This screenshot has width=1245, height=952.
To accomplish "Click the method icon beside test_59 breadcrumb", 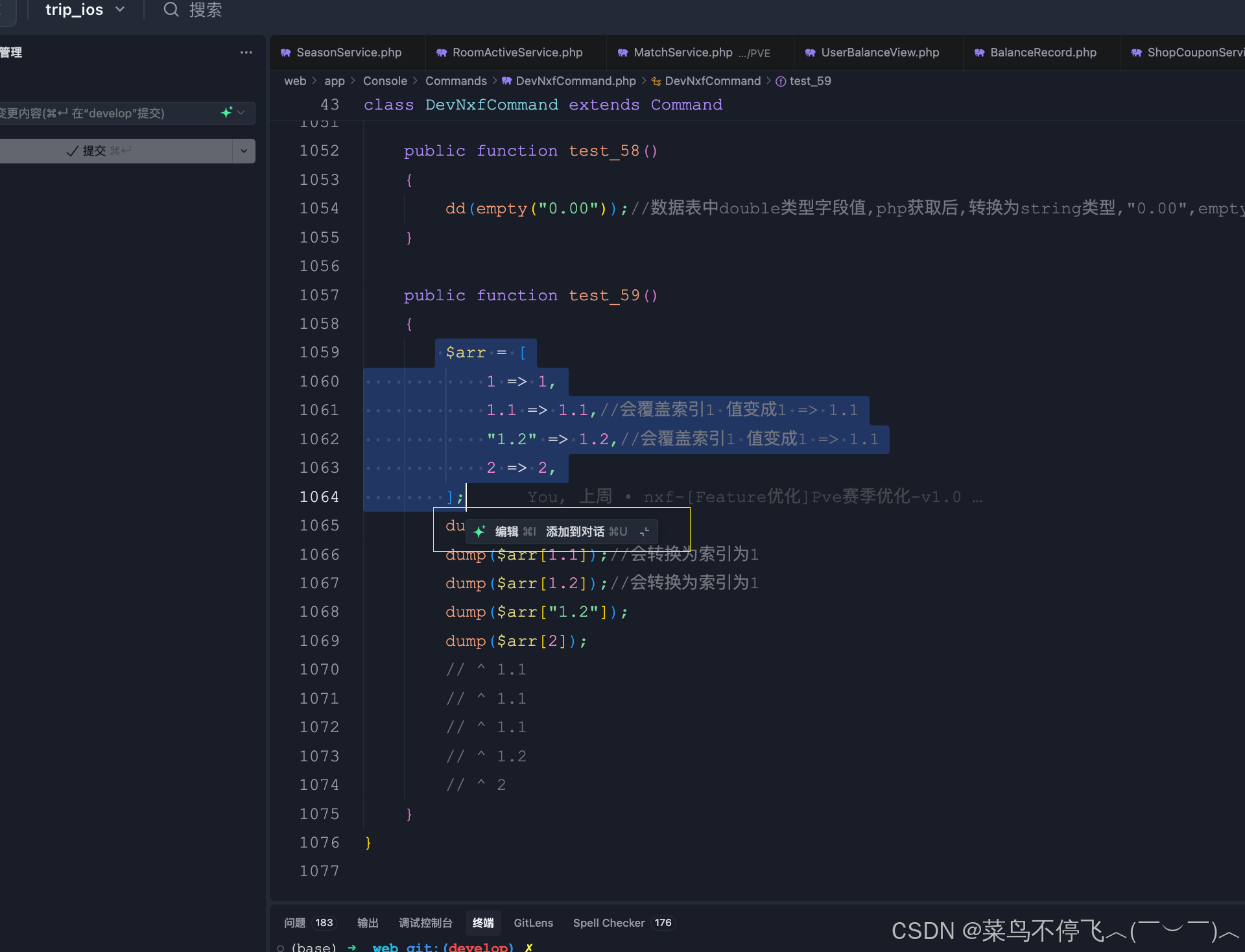I will pyautogui.click(x=781, y=81).
